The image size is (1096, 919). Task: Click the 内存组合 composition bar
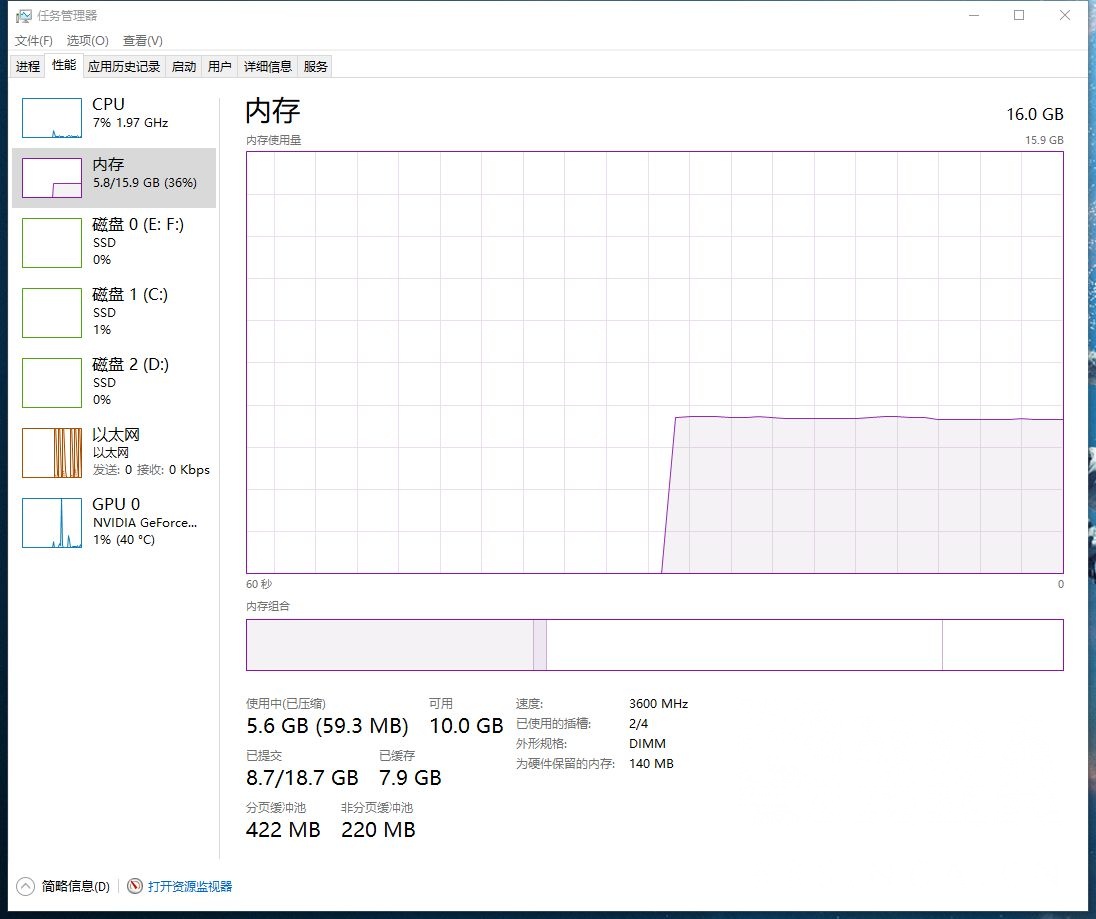(x=654, y=644)
